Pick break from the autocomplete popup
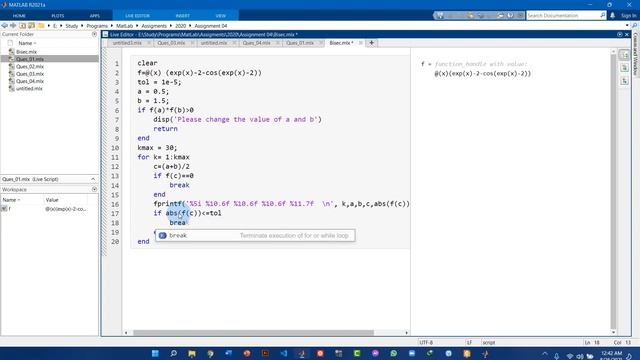 pos(255,236)
